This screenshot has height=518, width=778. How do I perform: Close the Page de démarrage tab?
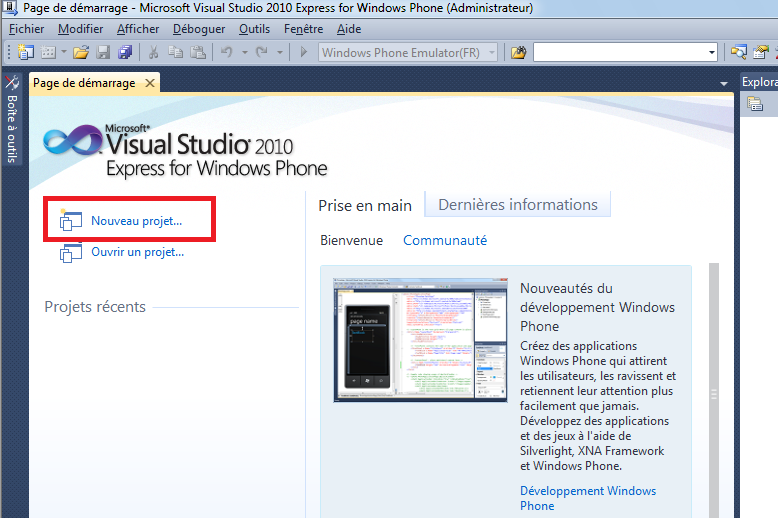(x=150, y=83)
